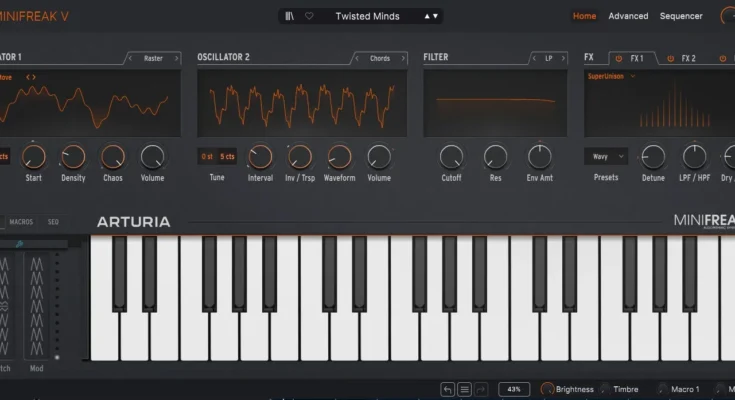Select the FX 1 tab
This screenshot has width=735, height=400.
click(637, 59)
